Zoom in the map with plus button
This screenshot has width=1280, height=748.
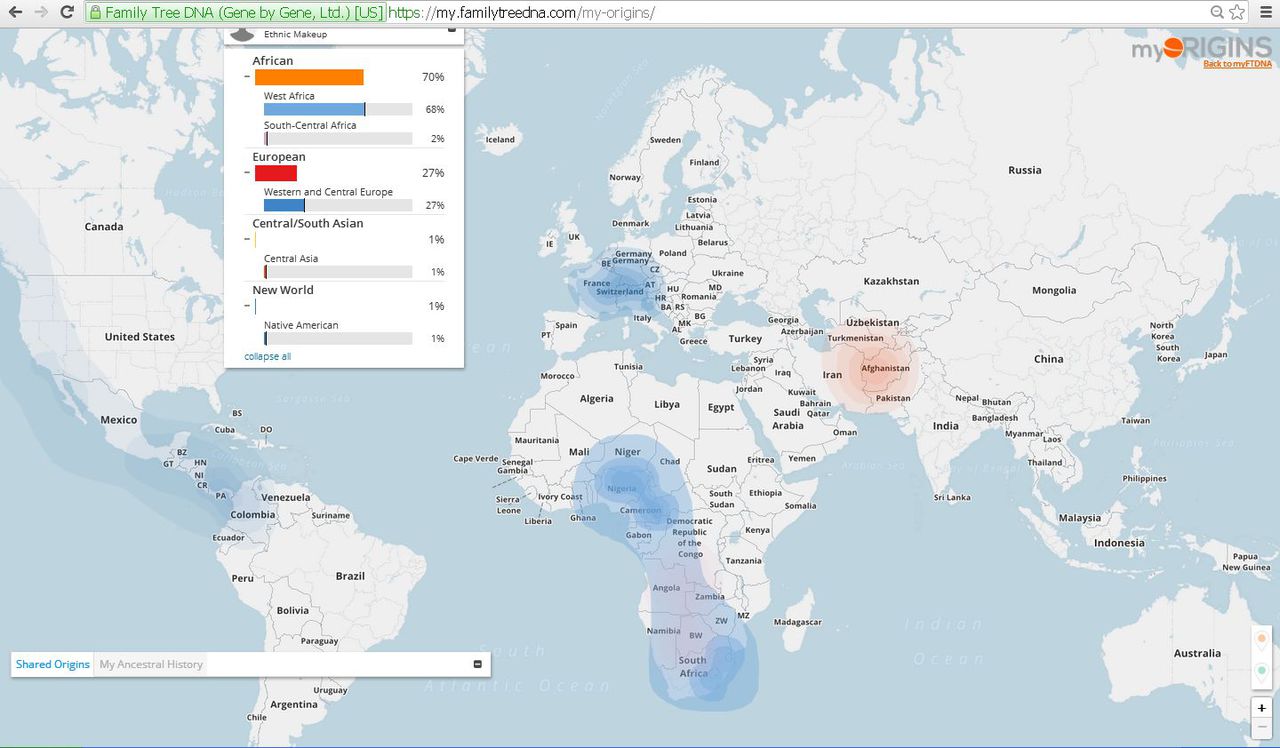(x=1262, y=708)
